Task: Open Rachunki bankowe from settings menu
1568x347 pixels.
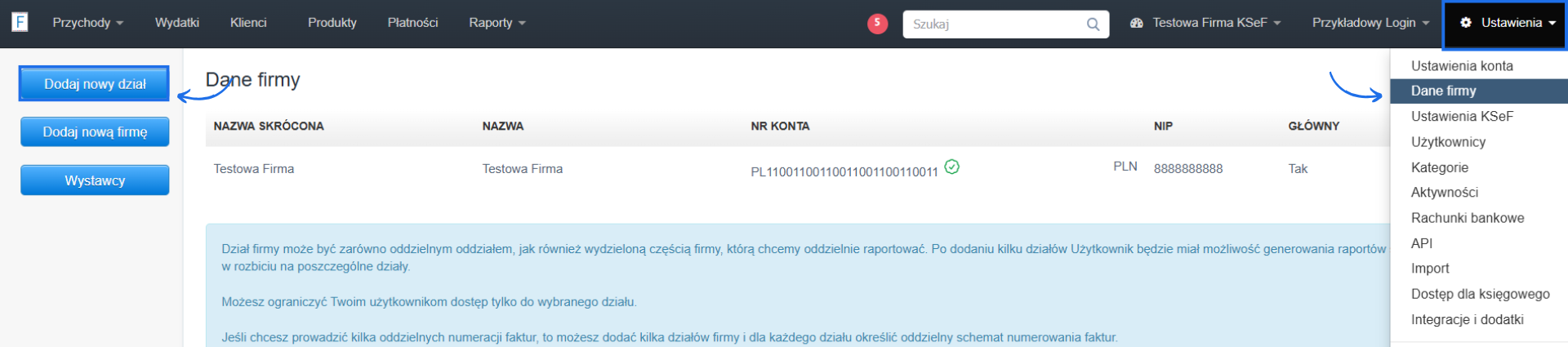Action: [x=1479, y=218]
